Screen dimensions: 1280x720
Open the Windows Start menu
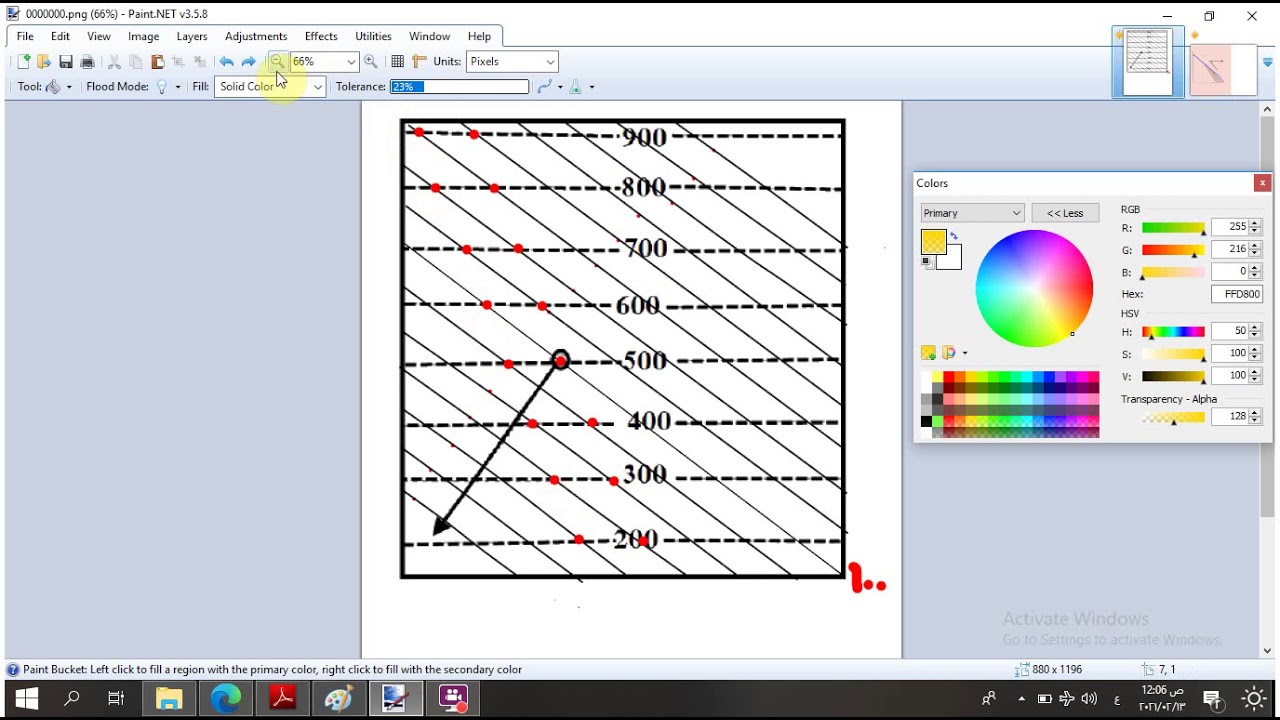[x=26, y=698]
